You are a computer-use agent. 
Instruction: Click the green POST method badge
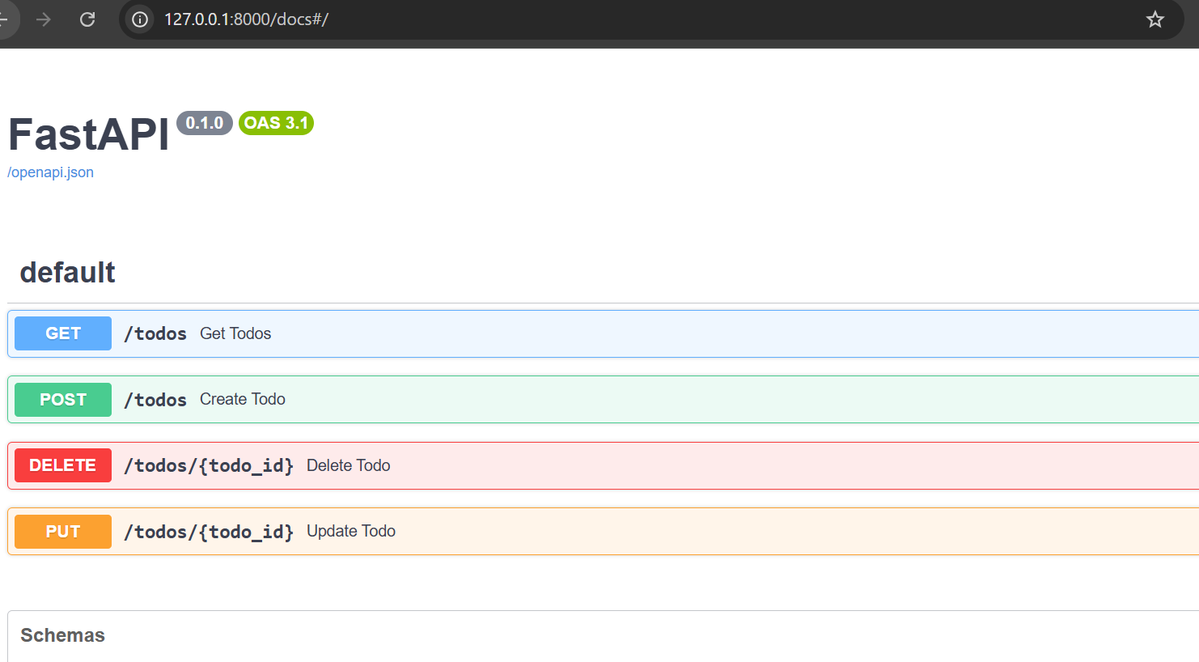click(x=63, y=399)
